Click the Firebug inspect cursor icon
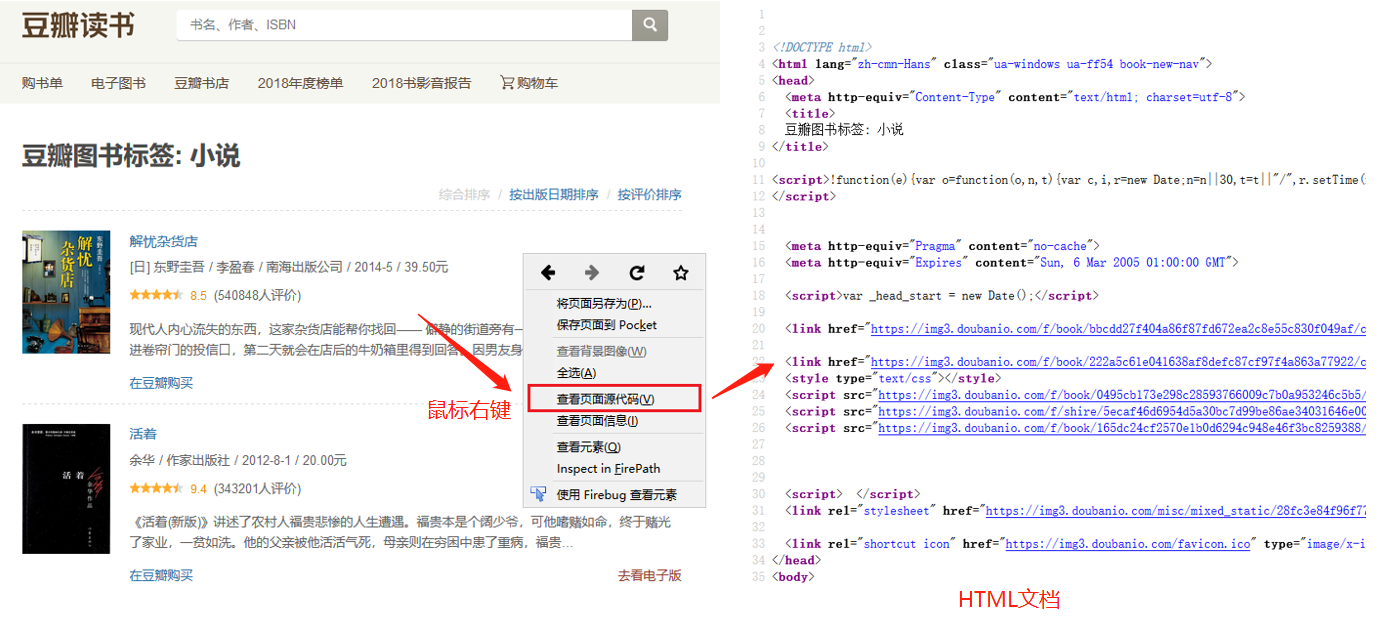 (x=539, y=494)
